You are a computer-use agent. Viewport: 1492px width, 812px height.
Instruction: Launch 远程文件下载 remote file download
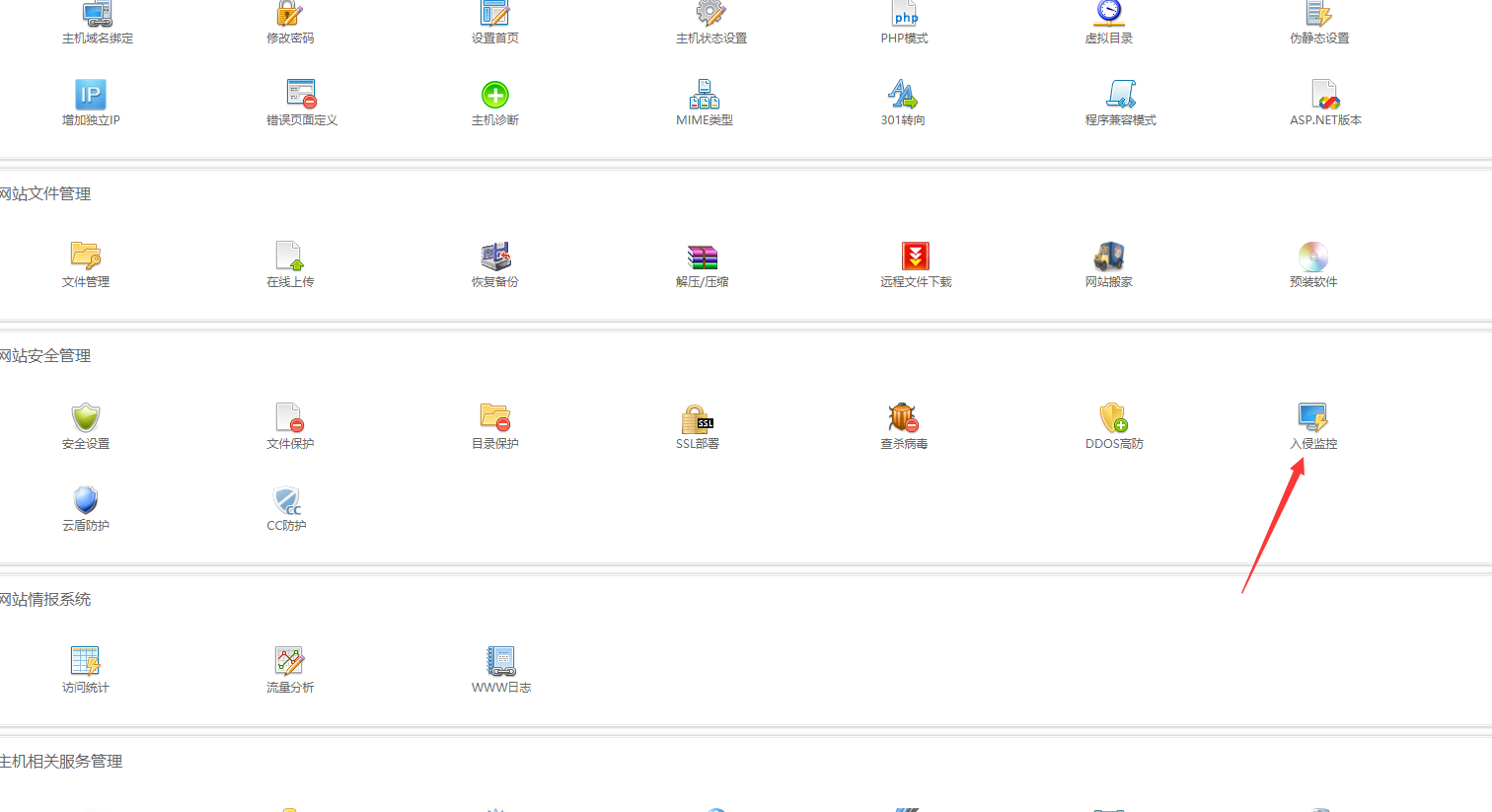915,257
